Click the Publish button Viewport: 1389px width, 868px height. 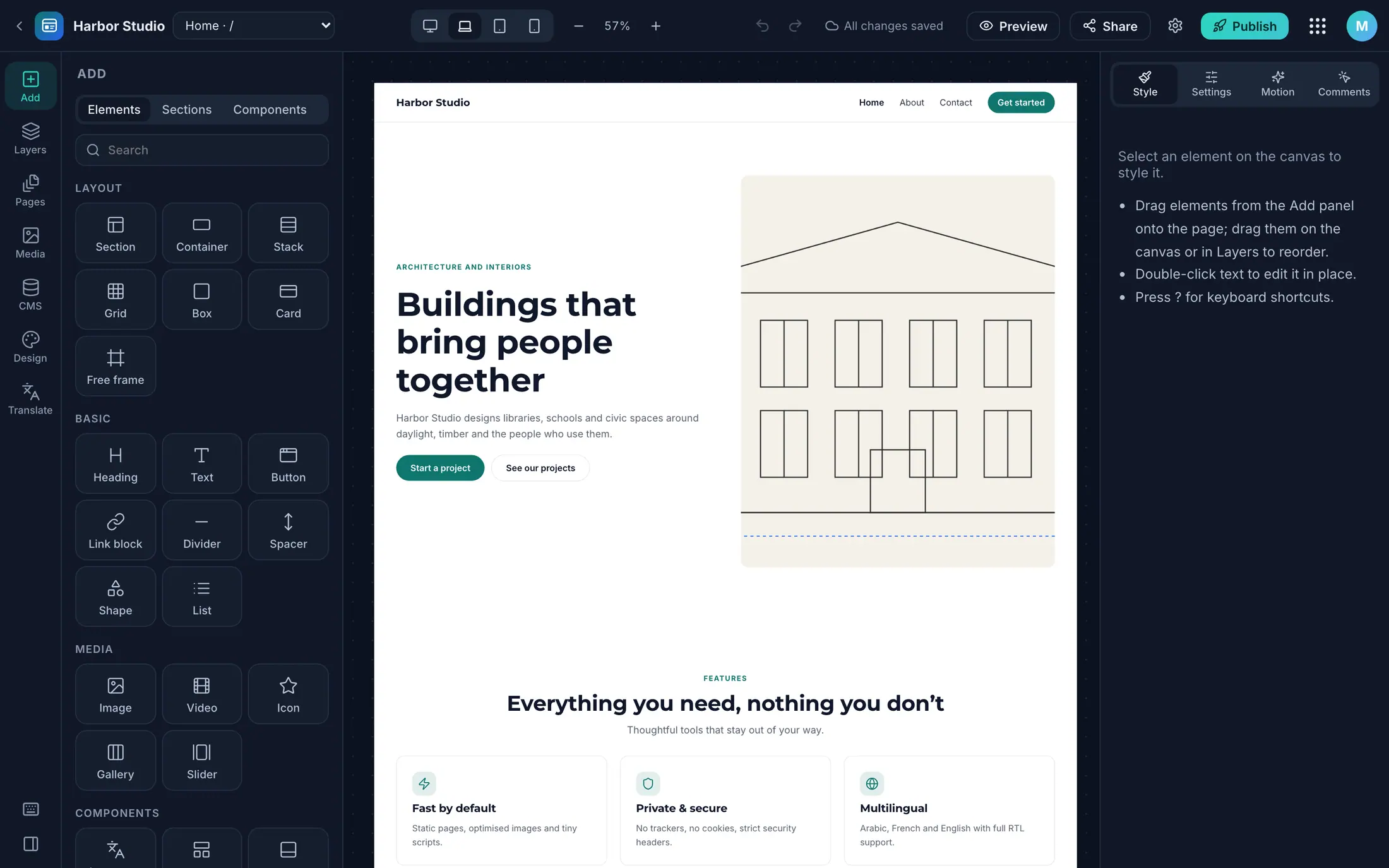tap(1244, 26)
